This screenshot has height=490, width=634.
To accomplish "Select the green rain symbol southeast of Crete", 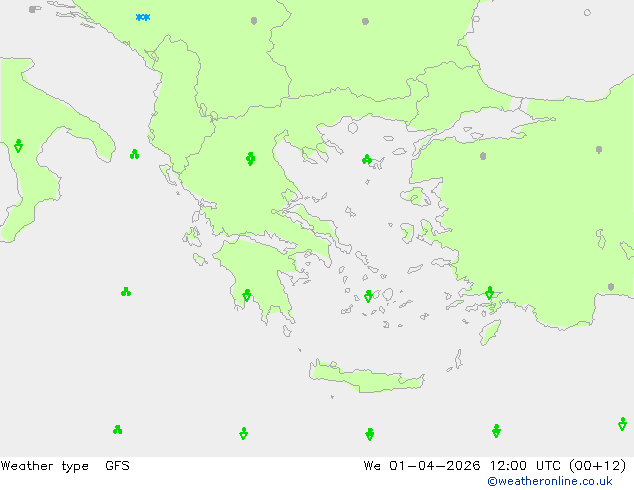I will tap(497, 431).
